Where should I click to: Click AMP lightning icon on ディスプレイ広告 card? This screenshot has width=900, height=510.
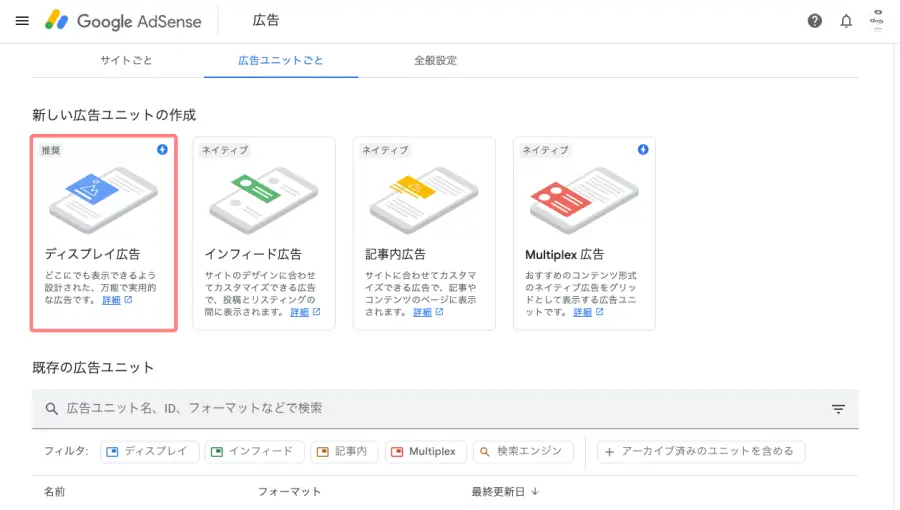click(162, 150)
